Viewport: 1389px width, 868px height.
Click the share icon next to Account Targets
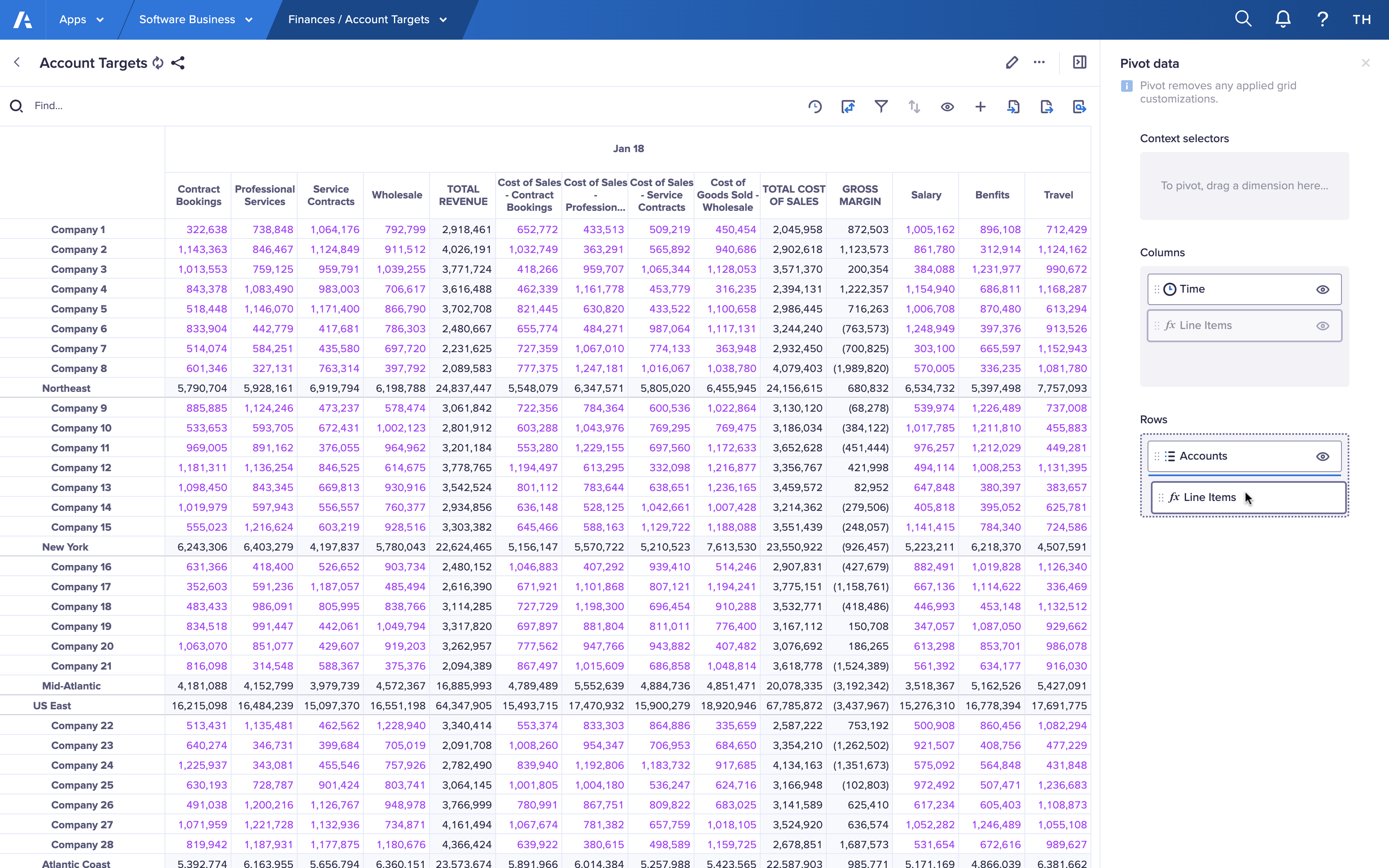[x=177, y=63]
